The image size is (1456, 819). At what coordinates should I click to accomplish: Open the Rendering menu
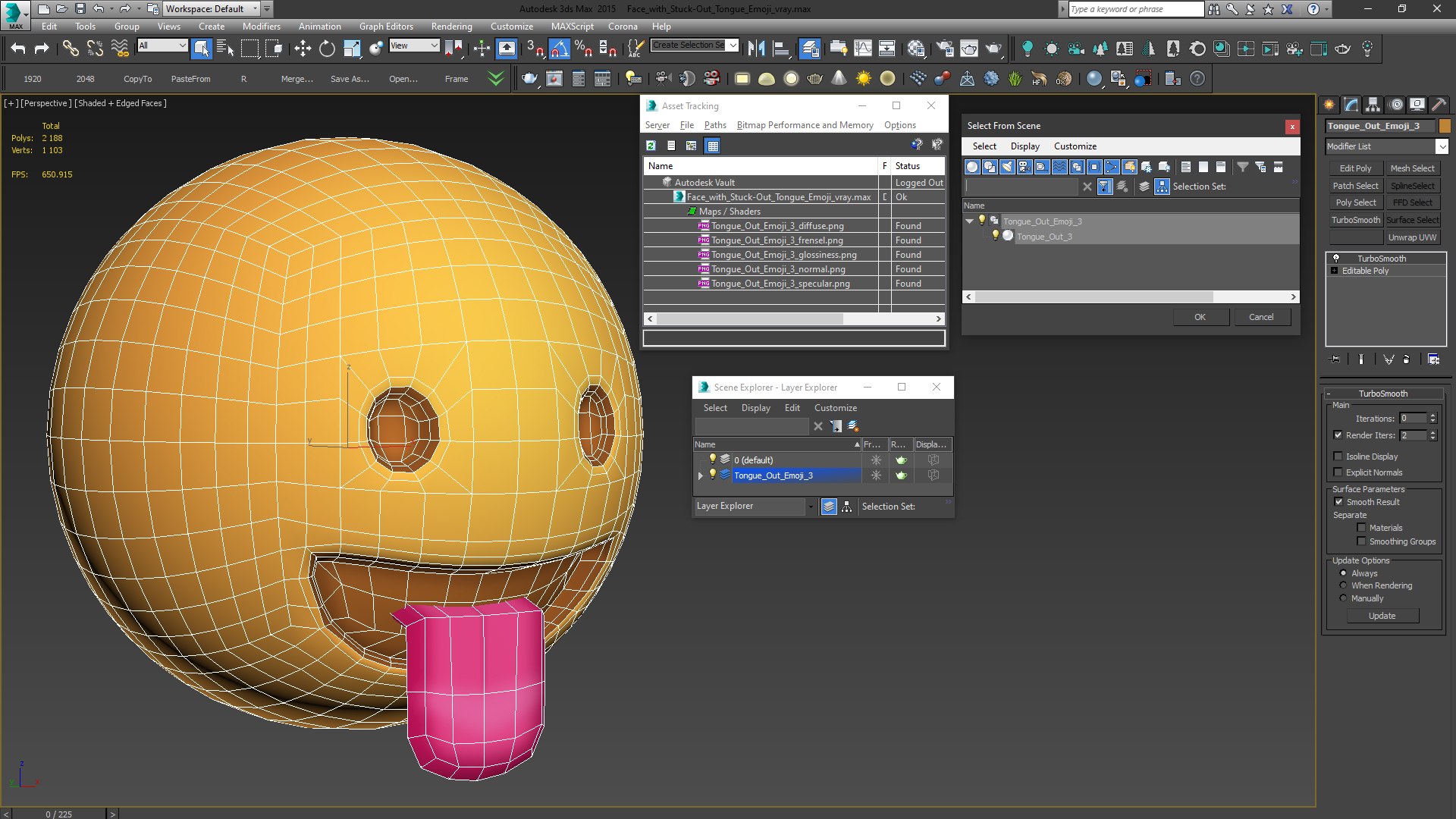point(451,26)
